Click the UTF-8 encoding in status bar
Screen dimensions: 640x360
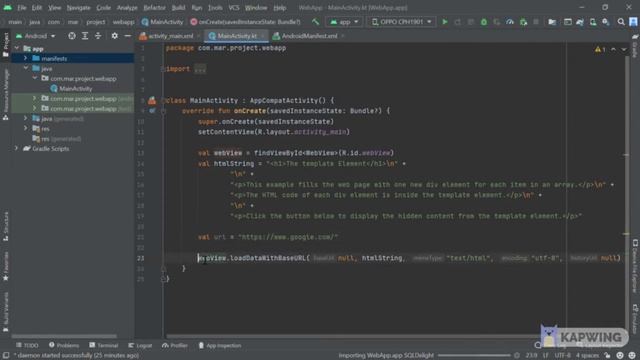[562, 356]
